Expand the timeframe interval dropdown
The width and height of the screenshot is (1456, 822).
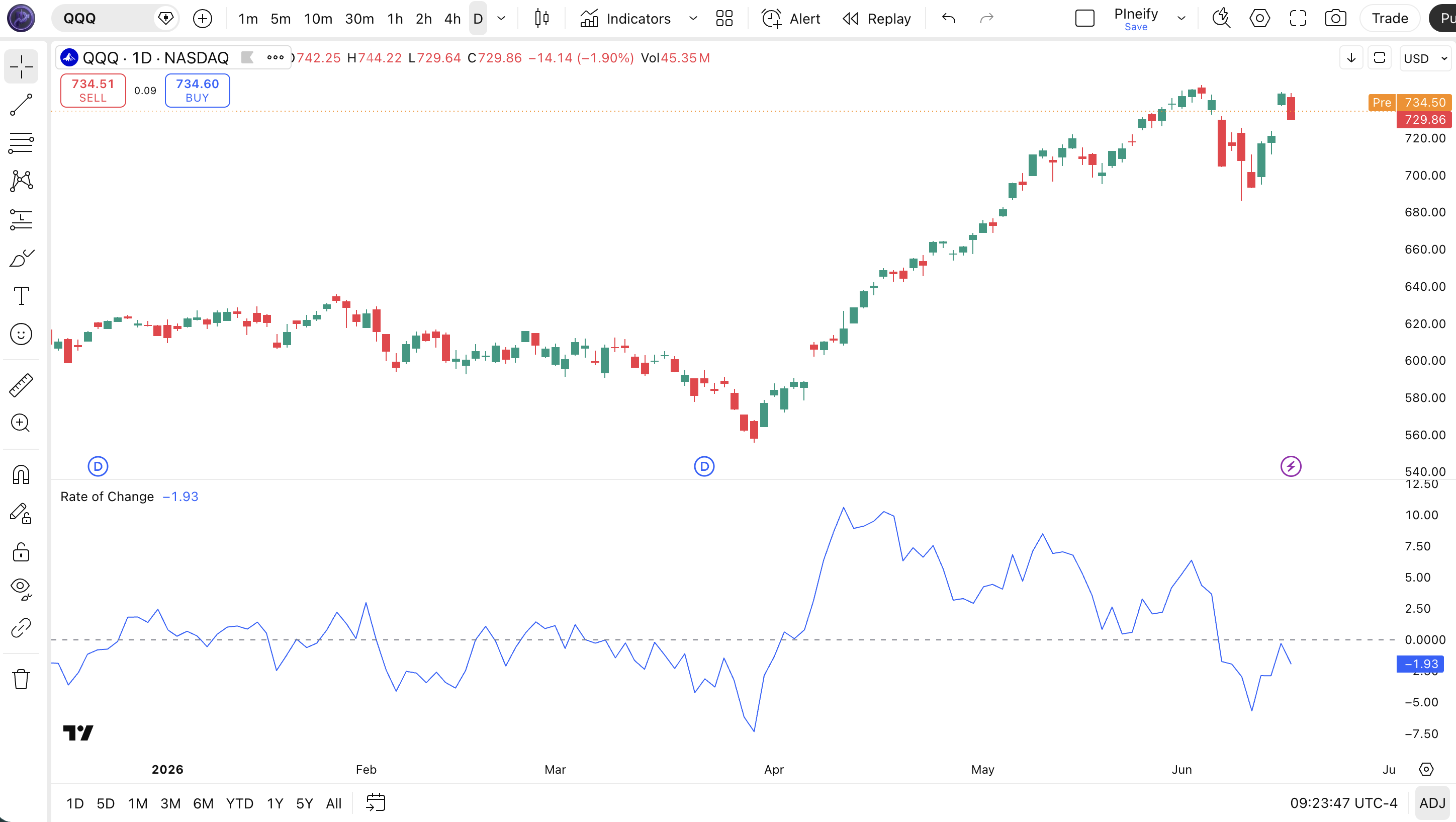tap(501, 19)
